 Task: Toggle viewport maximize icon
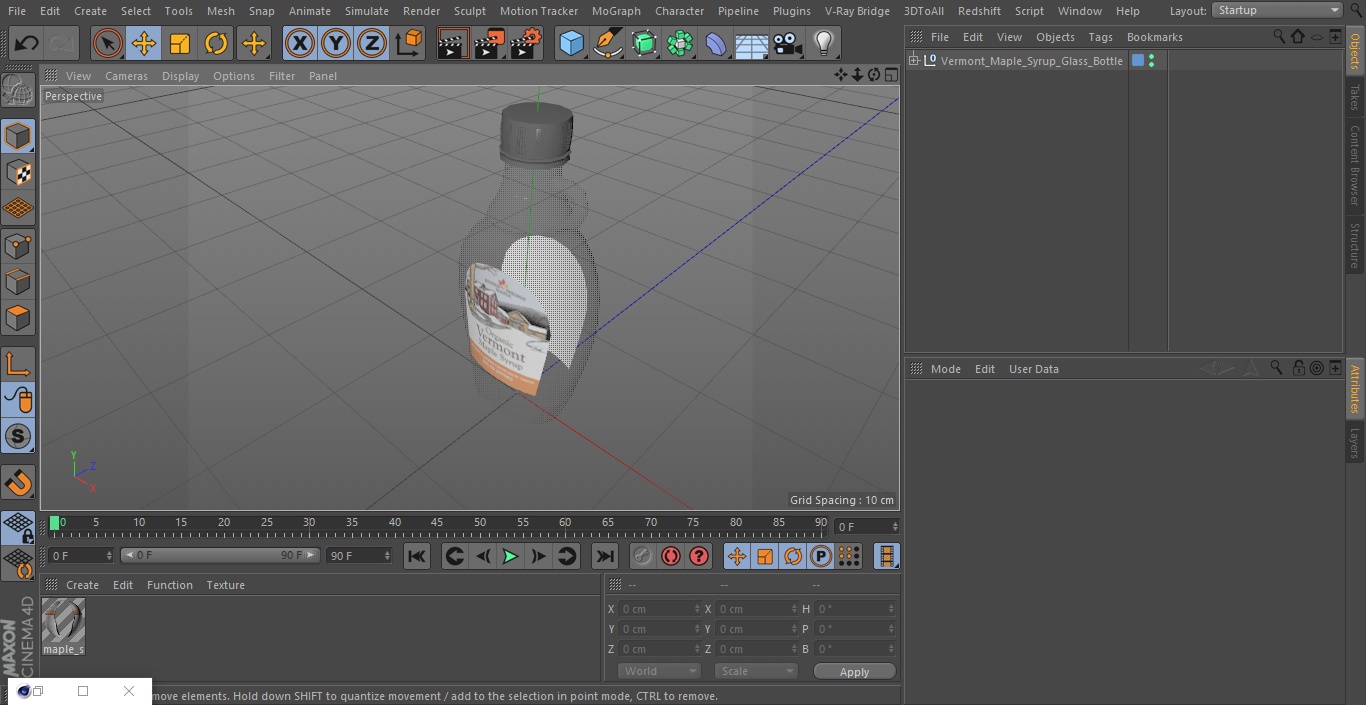pos(890,75)
